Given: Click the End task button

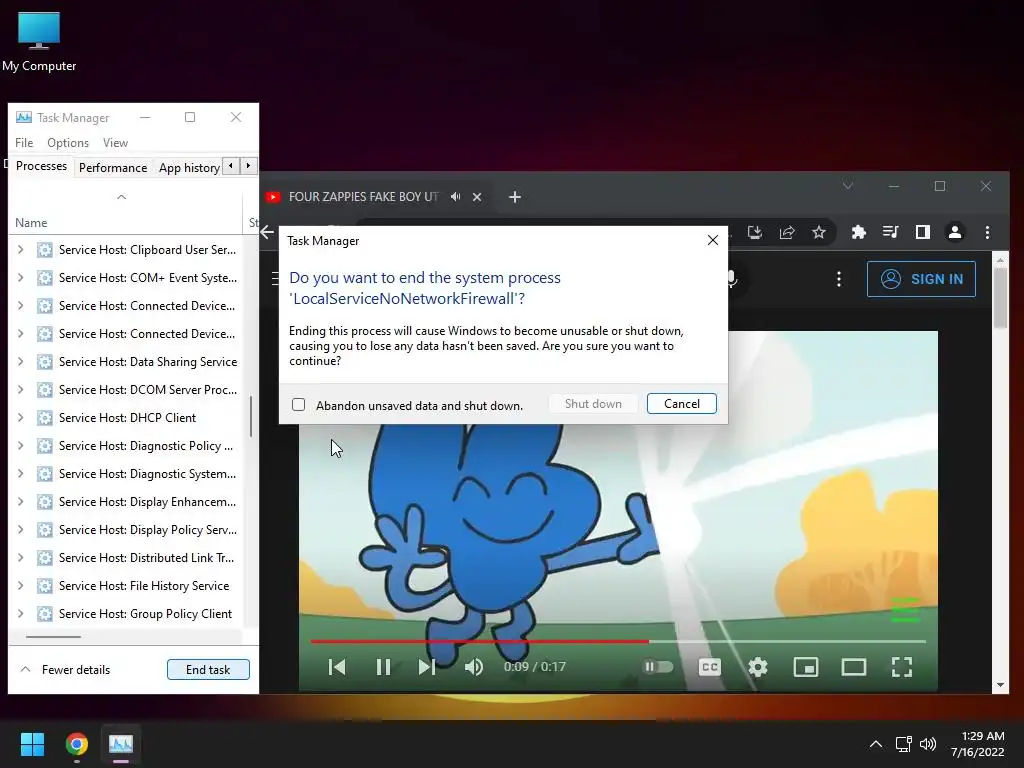Looking at the screenshot, I should [x=208, y=669].
